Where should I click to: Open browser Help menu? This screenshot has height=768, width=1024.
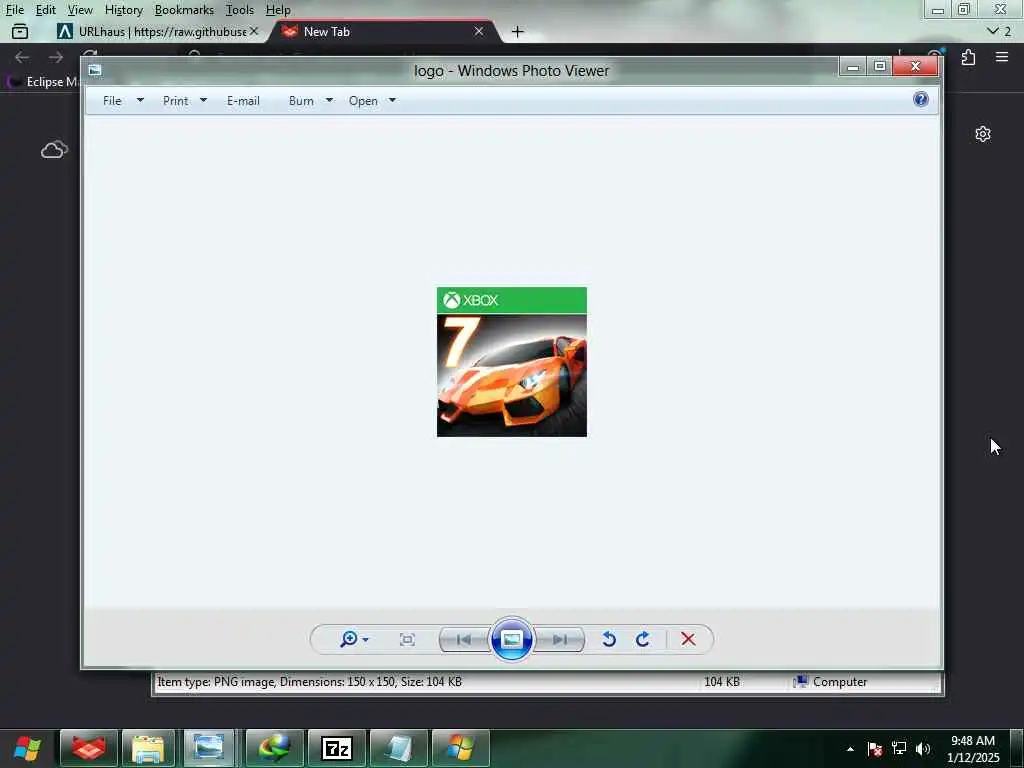pyautogui.click(x=278, y=10)
